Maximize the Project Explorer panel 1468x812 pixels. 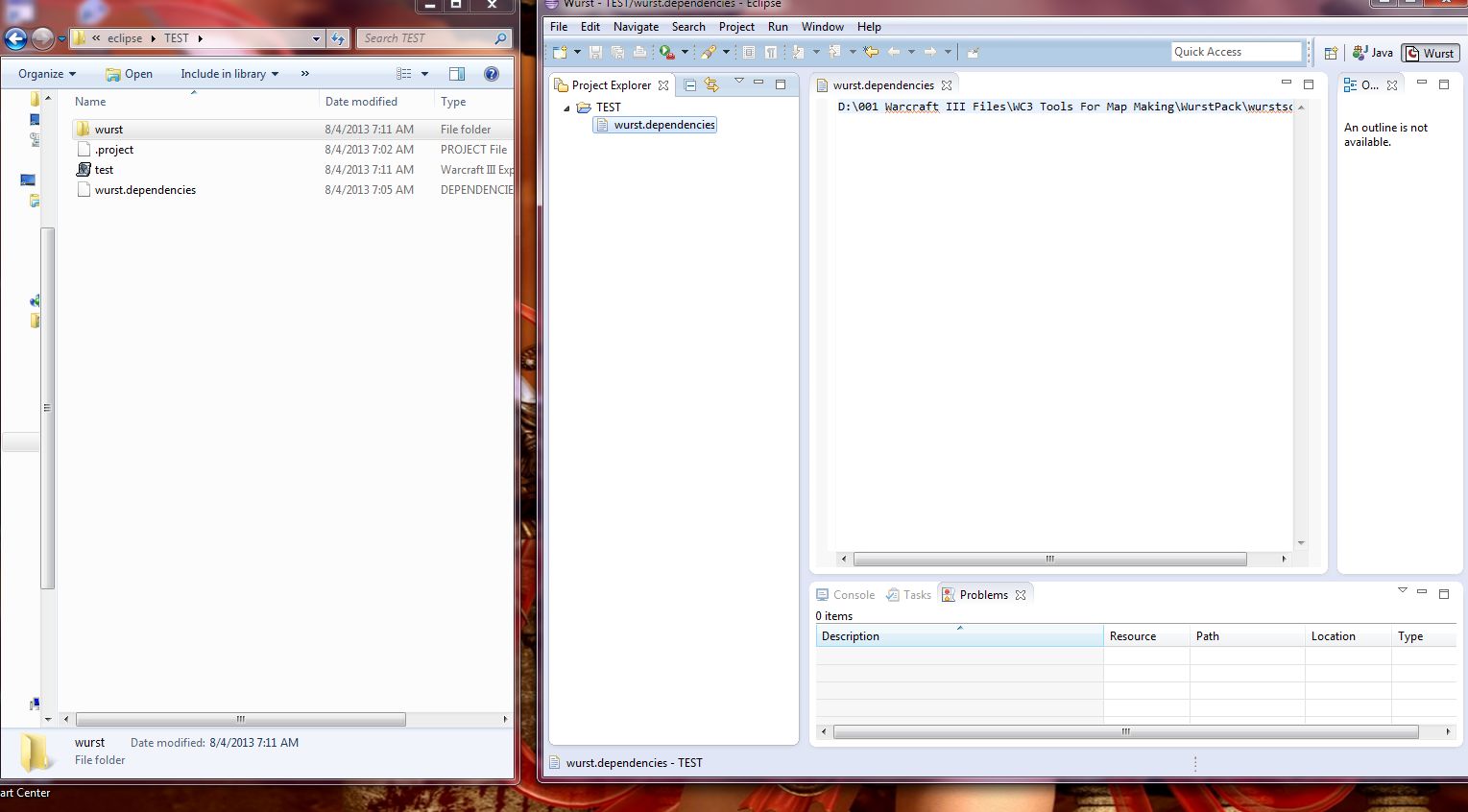(x=781, y=84)
